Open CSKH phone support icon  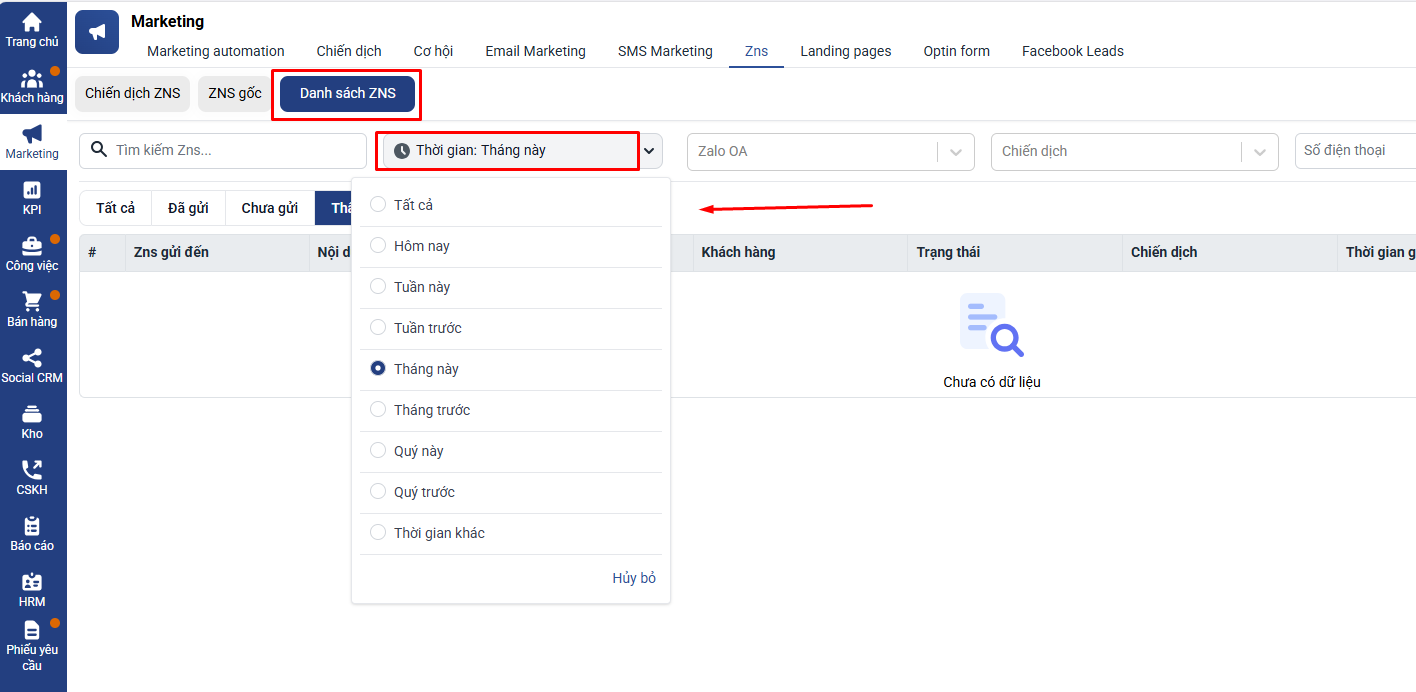pos(32,470)
